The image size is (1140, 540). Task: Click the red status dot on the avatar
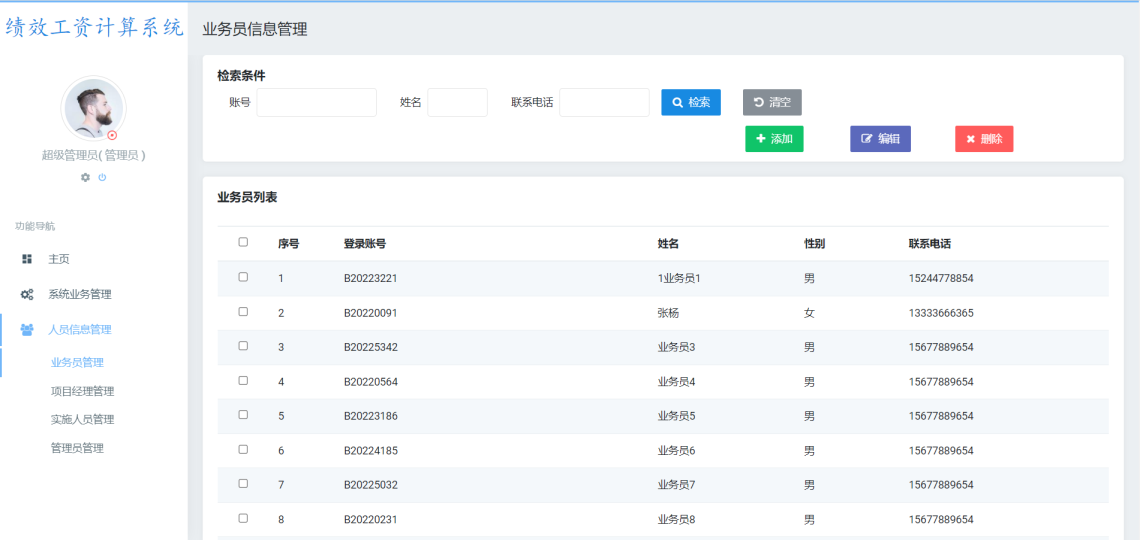(x=112, y=135)
